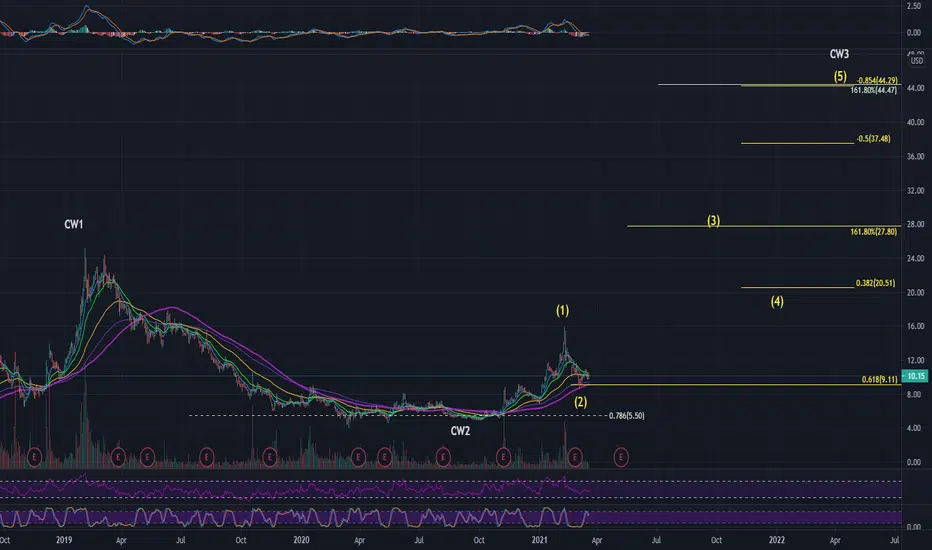Open the earnings marker aligned with Apr 2019
Viewport: 932px width, 550px height.
pyautogui.click(x=118, y=457)
